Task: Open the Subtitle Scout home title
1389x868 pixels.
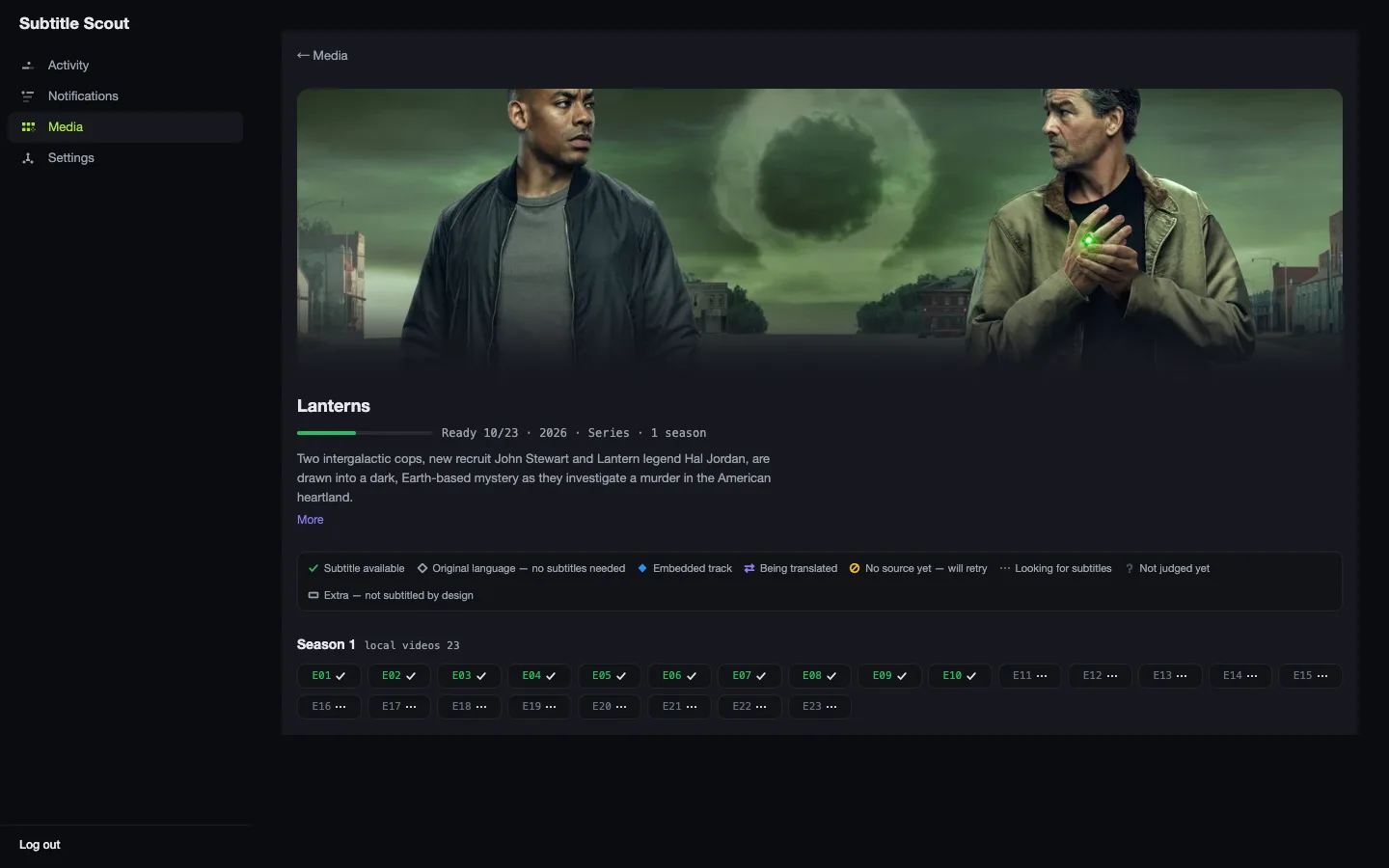Action: (x=74, y=23)
